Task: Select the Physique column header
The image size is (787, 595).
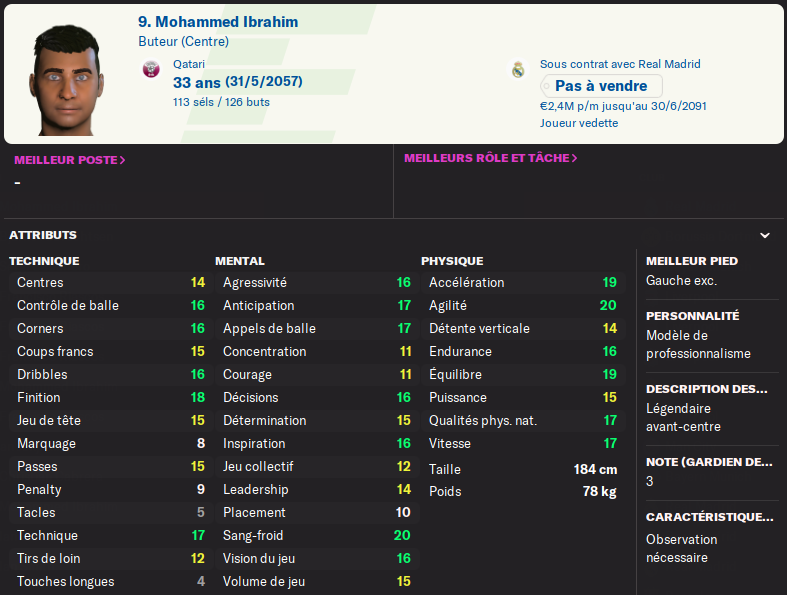Action: [452, 261]
